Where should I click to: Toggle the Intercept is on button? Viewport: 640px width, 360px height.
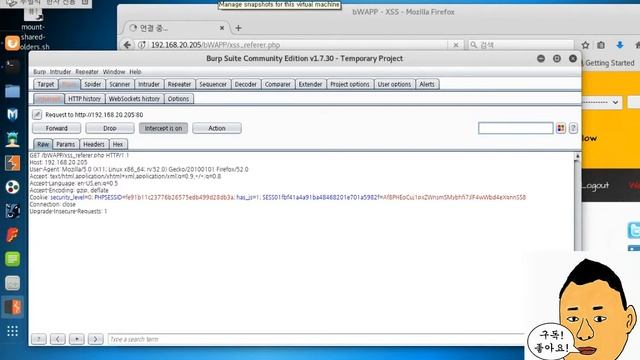163,128
